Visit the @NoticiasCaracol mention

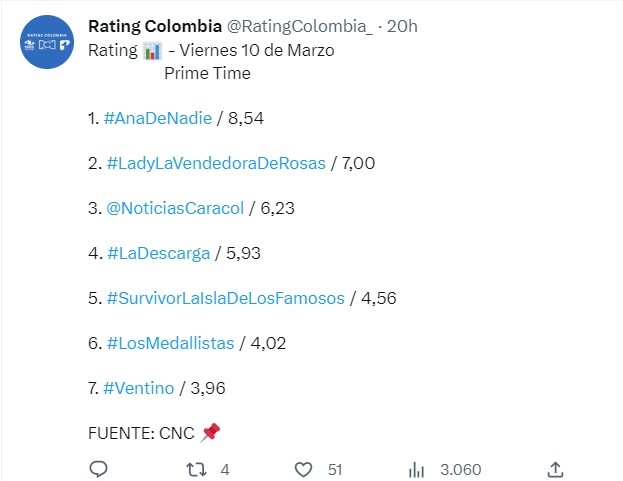[175, 208]
